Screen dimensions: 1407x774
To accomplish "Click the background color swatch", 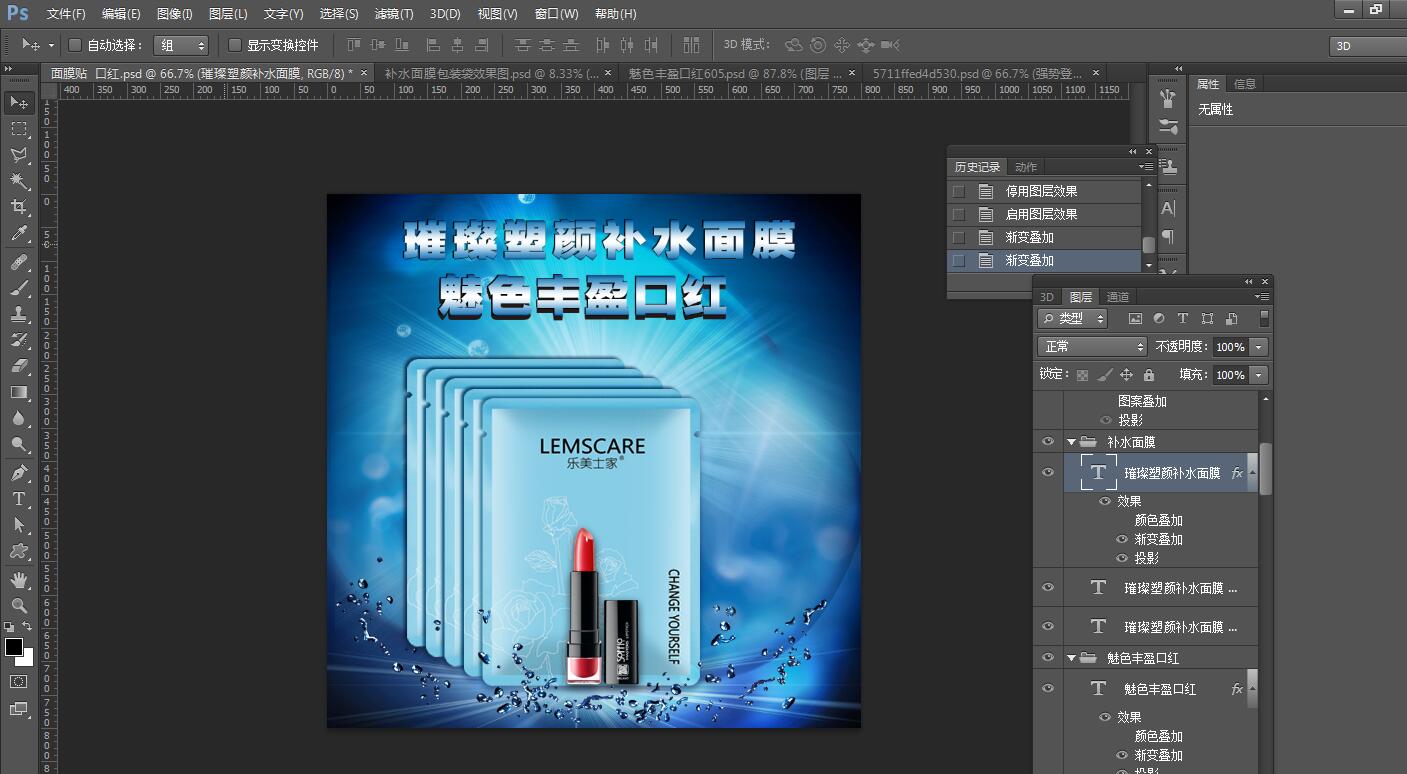I will (x=28, y=660).
